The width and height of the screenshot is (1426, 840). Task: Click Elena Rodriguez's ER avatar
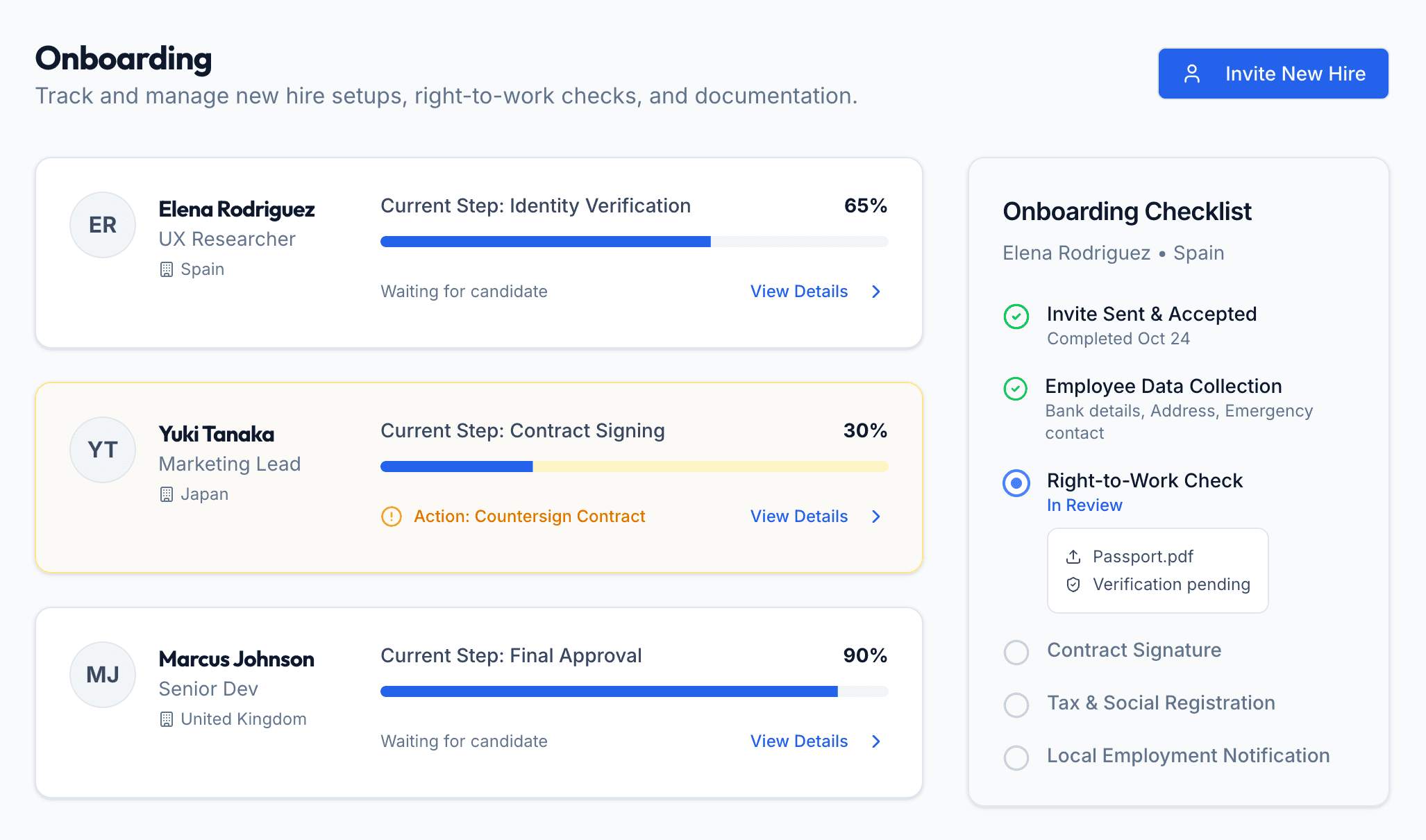coord(102,224)
